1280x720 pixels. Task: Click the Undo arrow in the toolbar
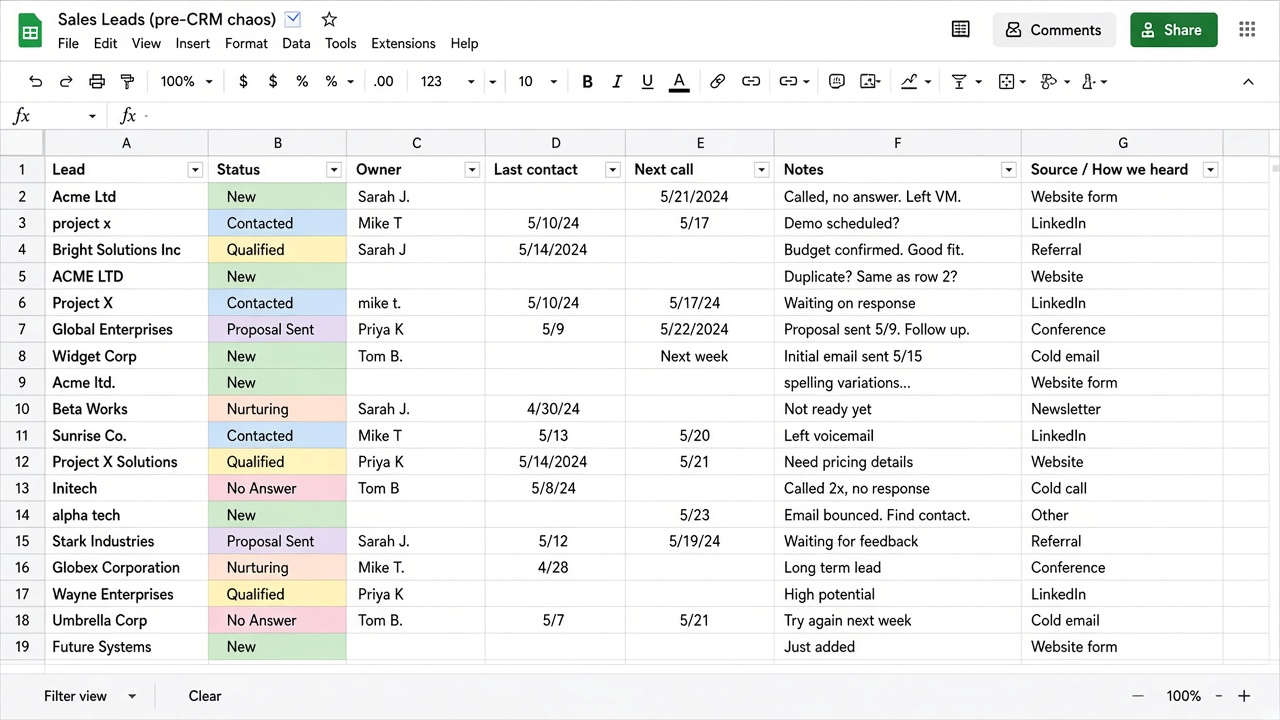pyautogui.click(x=36, y=82)
